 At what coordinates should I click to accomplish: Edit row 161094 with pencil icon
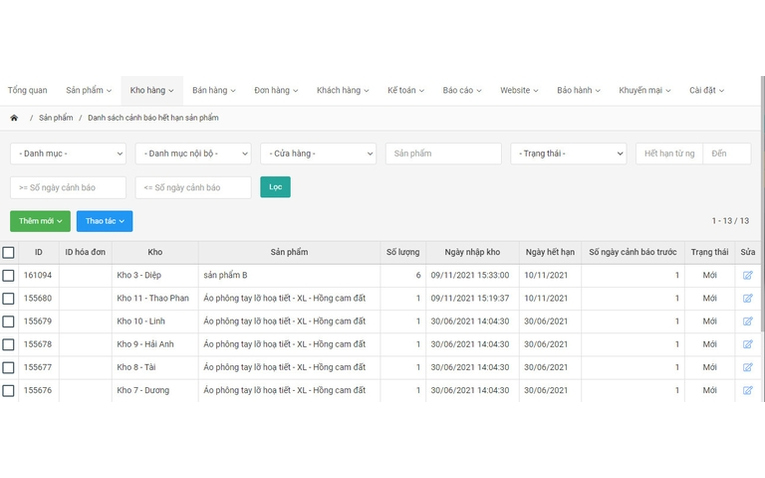click(747, 275)
